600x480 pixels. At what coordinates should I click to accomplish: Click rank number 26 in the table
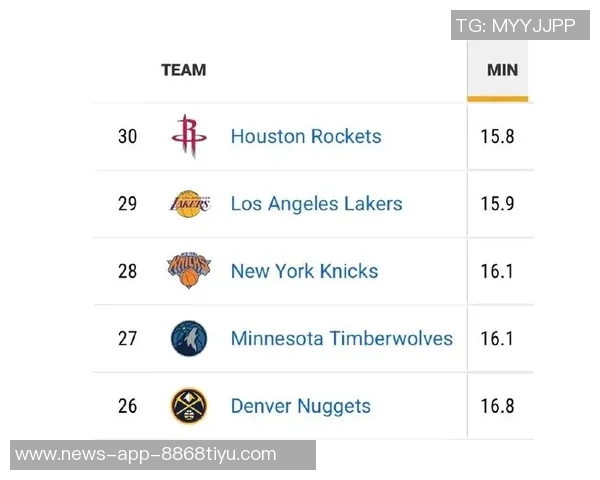point(127,406)
